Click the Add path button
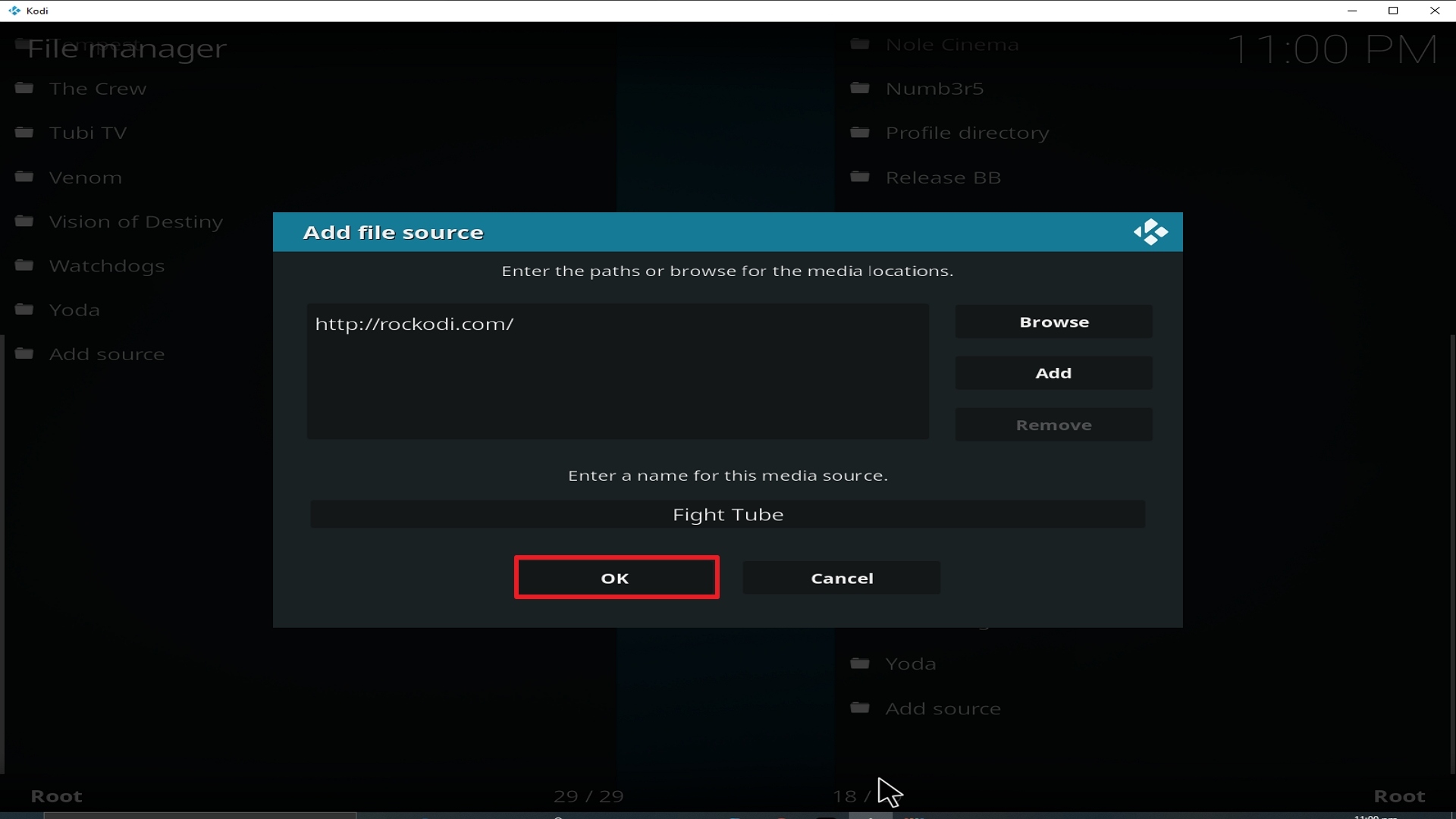This screenshot has height=819, width=1456. [1054, 373]
